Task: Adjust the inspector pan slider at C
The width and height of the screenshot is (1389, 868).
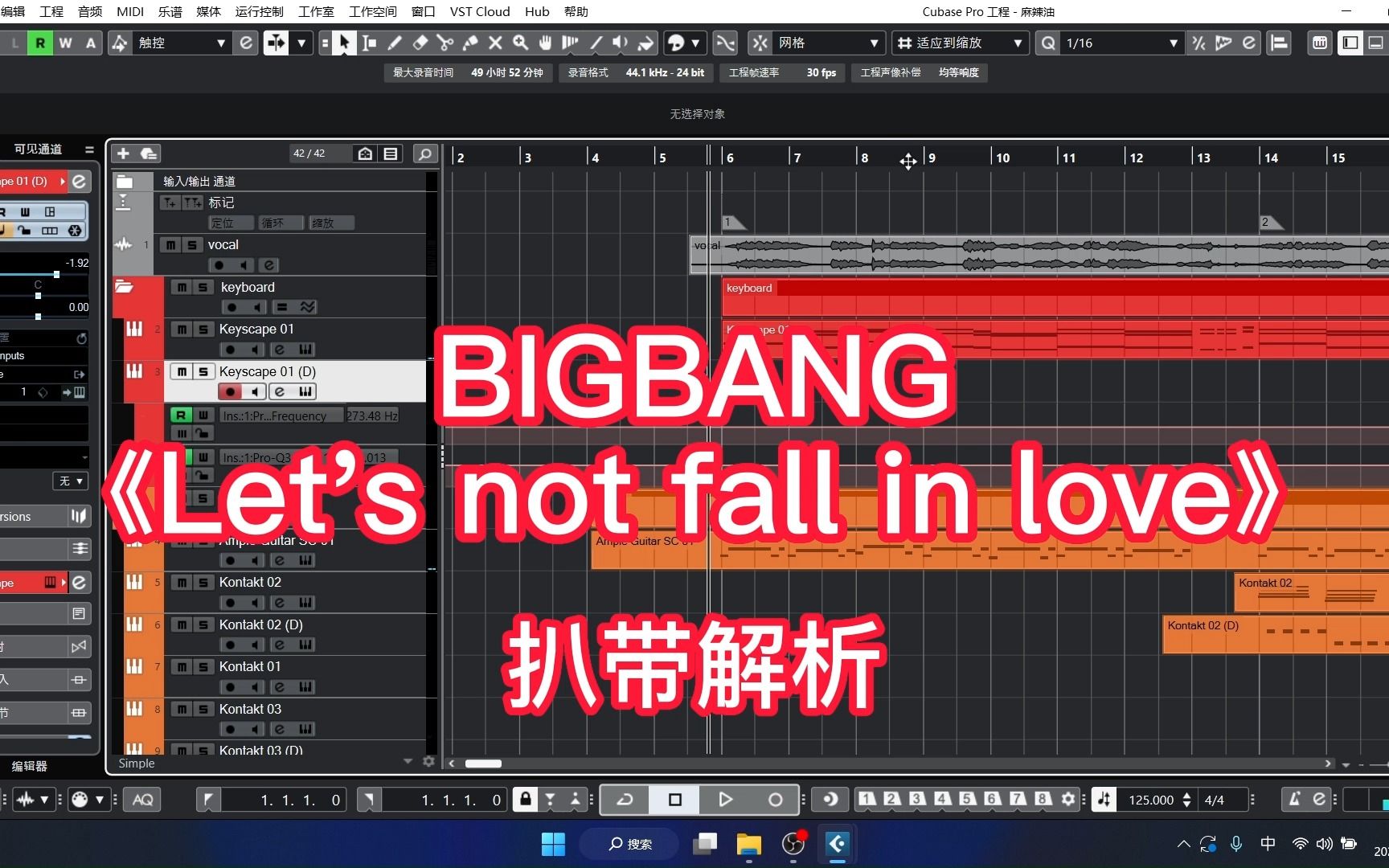Action: (x=38, y=296)
